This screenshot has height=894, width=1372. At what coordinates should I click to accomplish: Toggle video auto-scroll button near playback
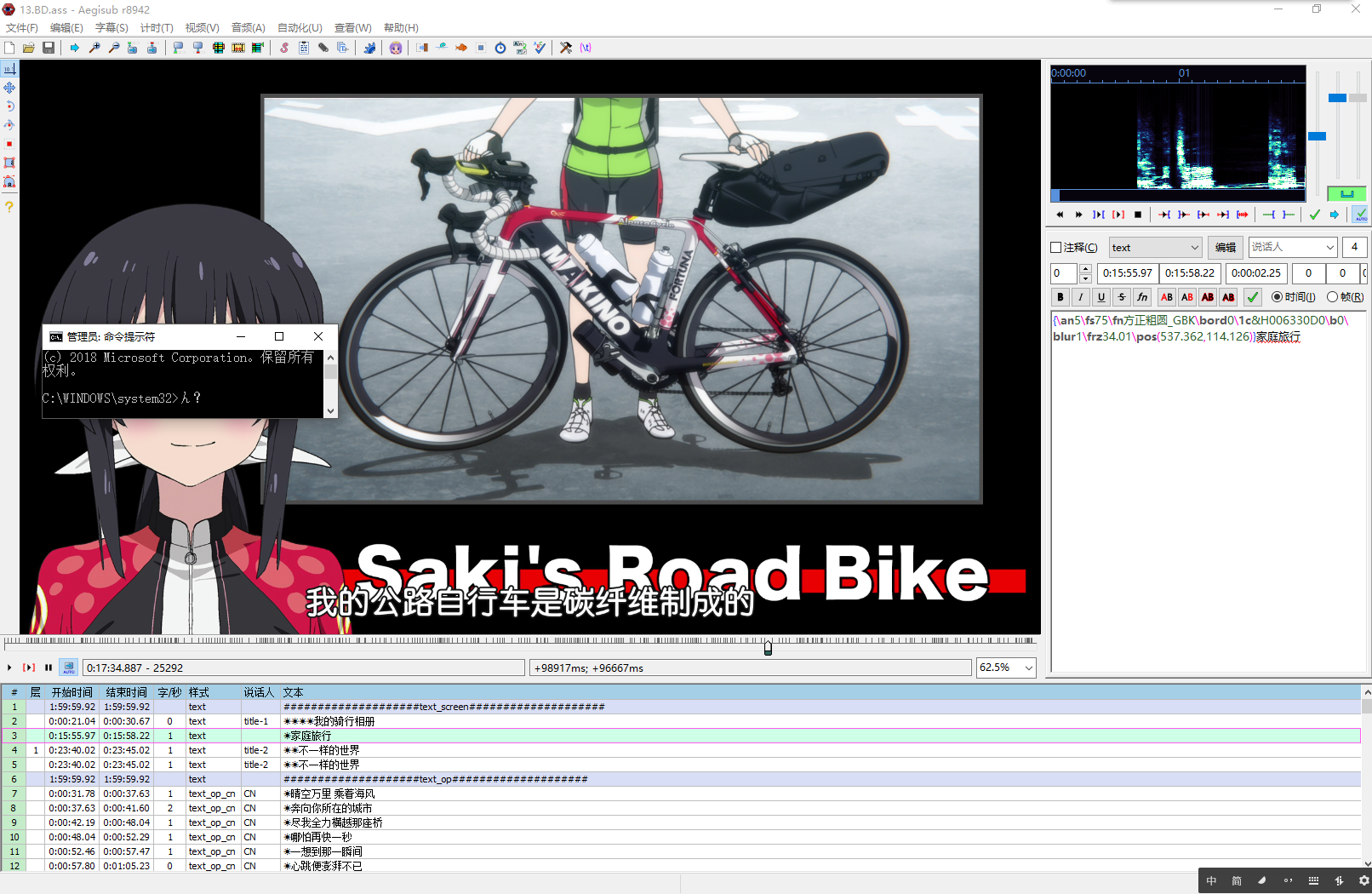tap(69, 668)
